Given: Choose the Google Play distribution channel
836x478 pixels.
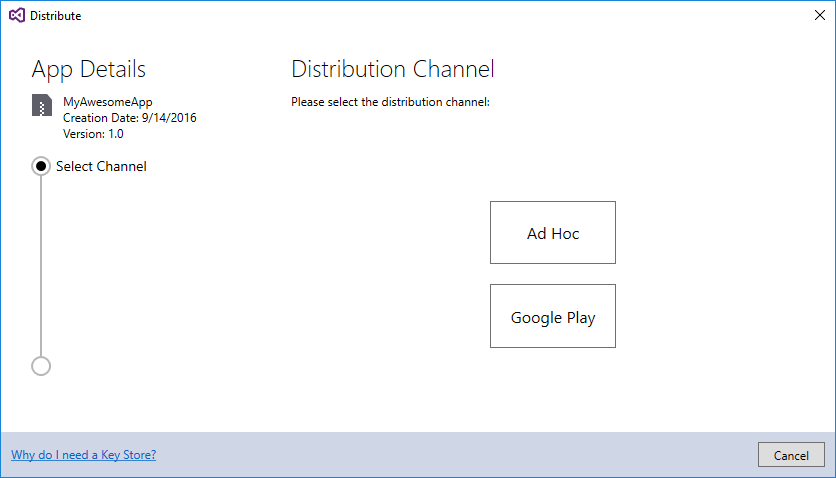Looking at the screenshot, I should point(553,316).
